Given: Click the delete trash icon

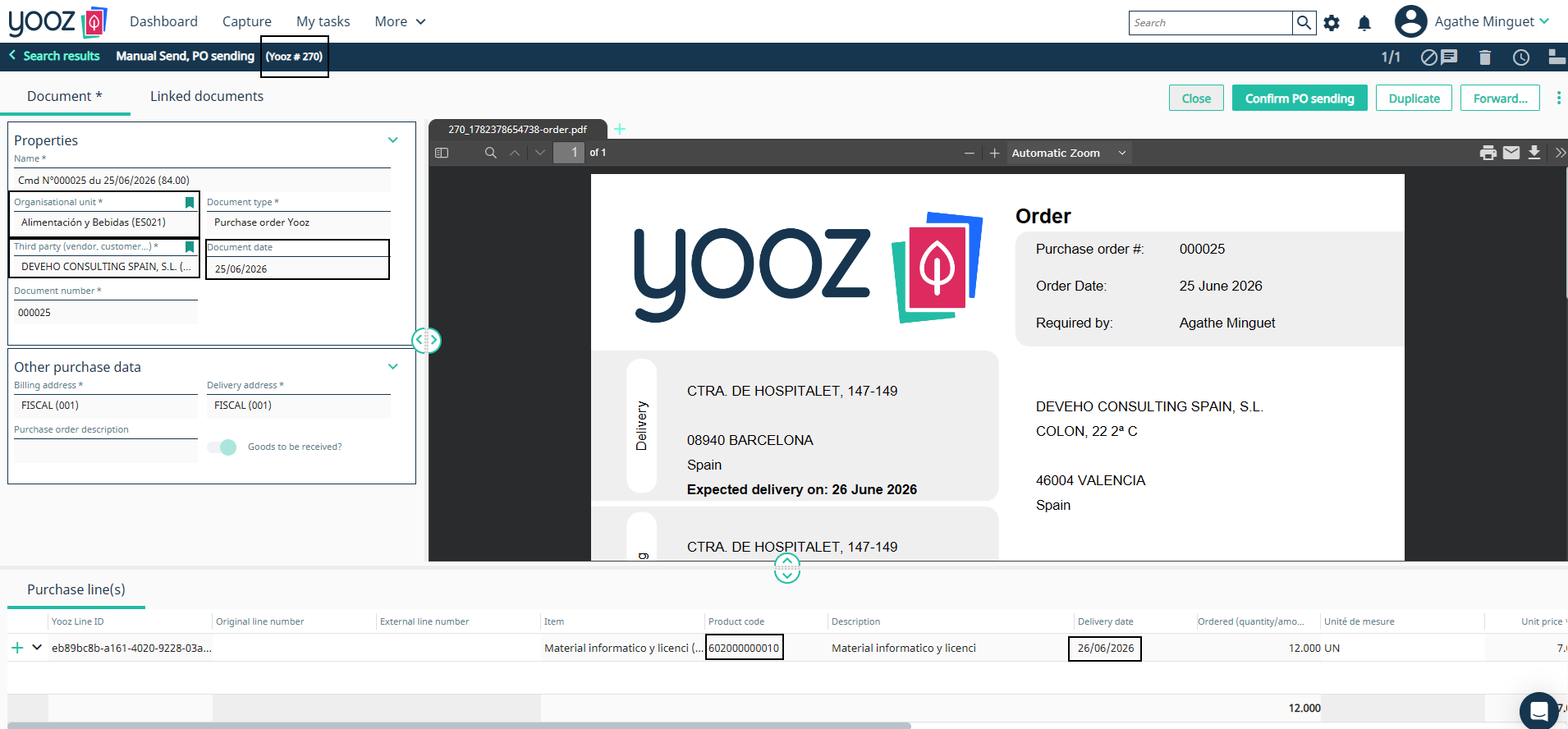Looking at the screenshot, I should click(1484, 57).
